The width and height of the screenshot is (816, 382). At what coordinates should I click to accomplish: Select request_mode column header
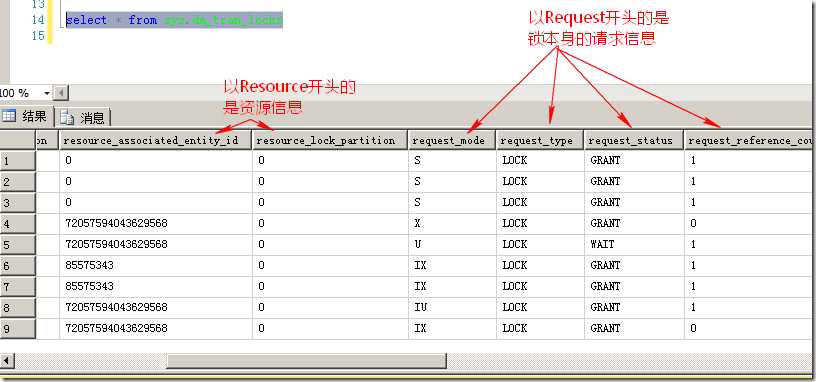tap(452, 141)
